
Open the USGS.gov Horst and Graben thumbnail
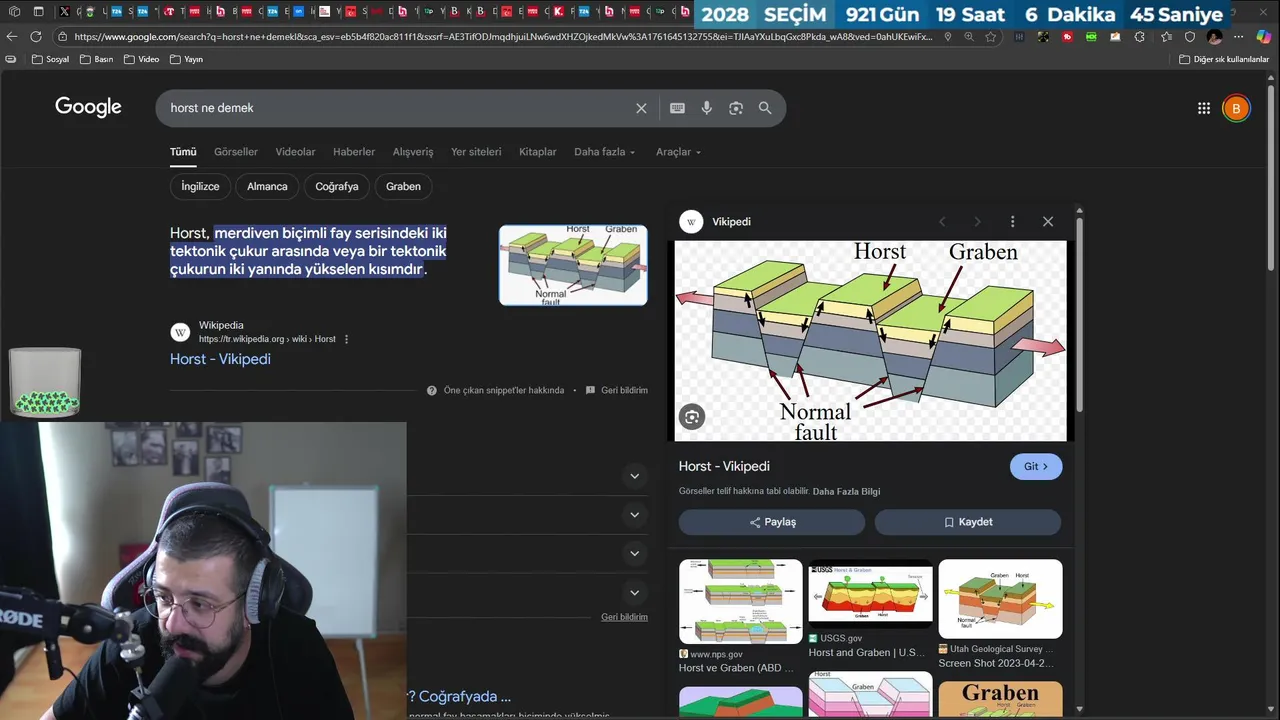pos(870,592)
